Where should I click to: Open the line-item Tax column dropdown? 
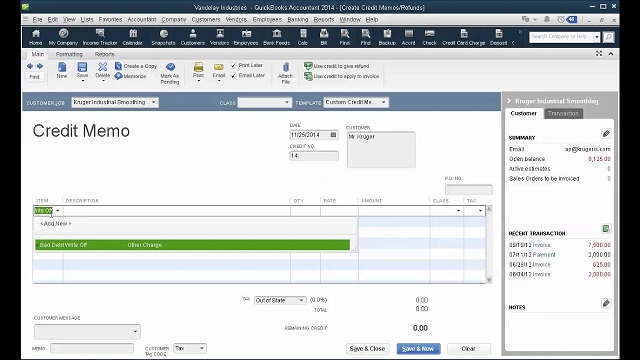click(x=480, y=211)
